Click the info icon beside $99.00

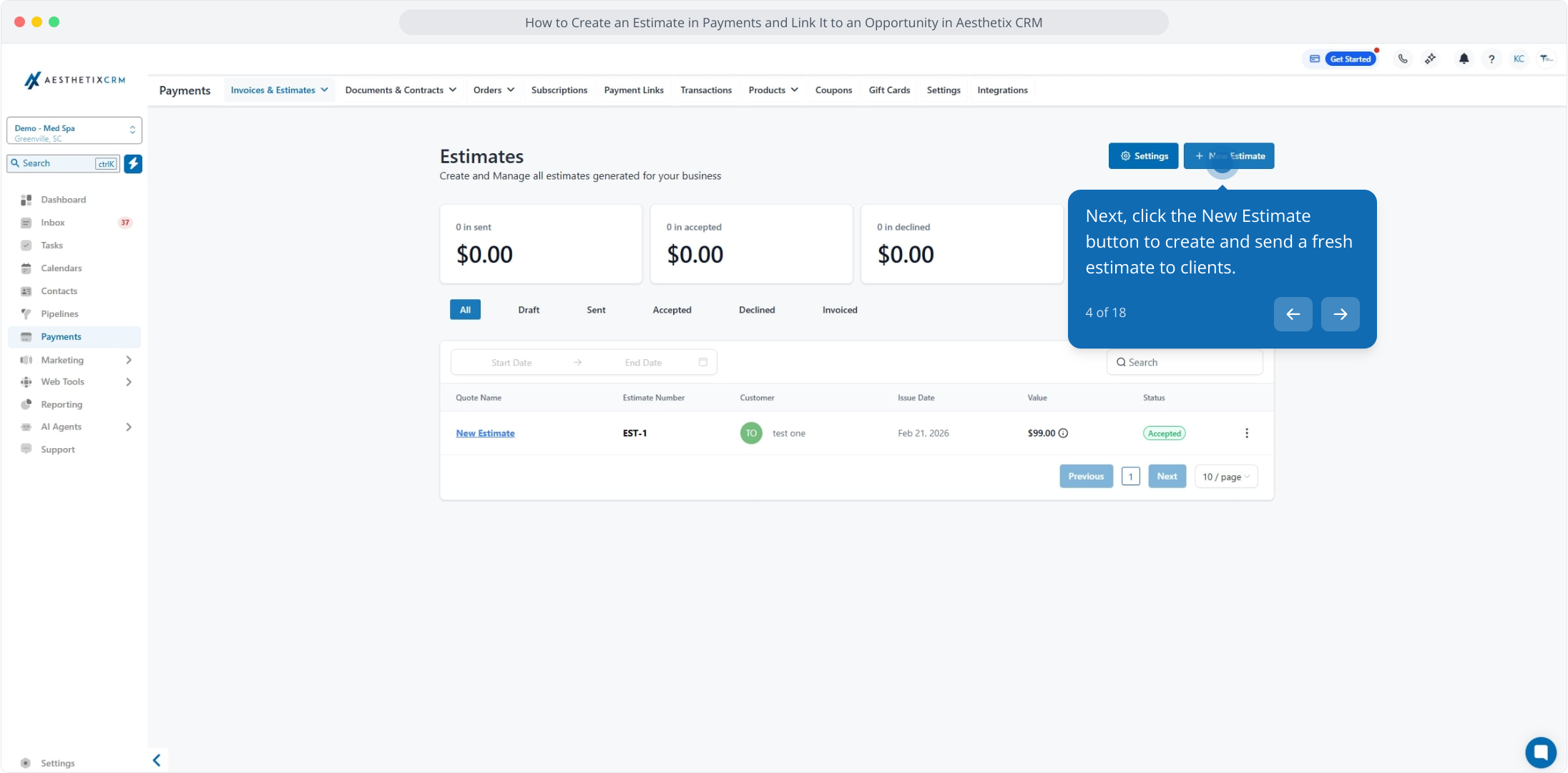1064,433
